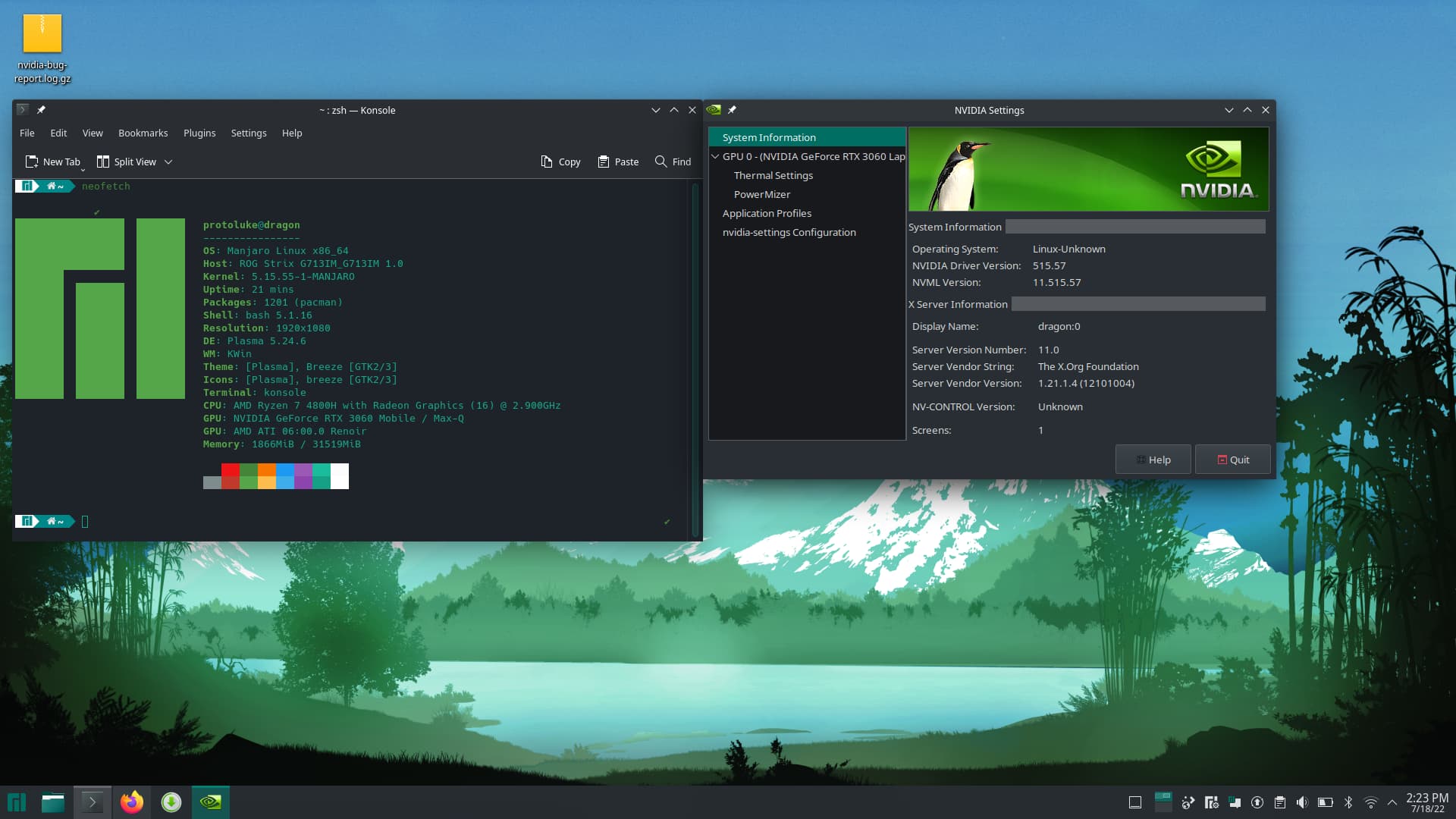Open nvidia-bug-report.log.gz on the desktop
This screenshot has width=1456, height=819.
click(43, 34)
